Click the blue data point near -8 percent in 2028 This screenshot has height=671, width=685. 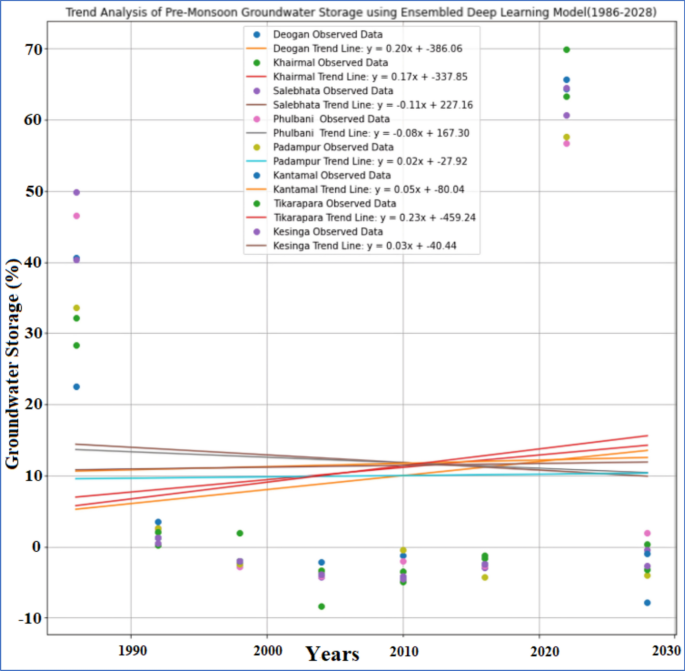click(x=647, y=603)
